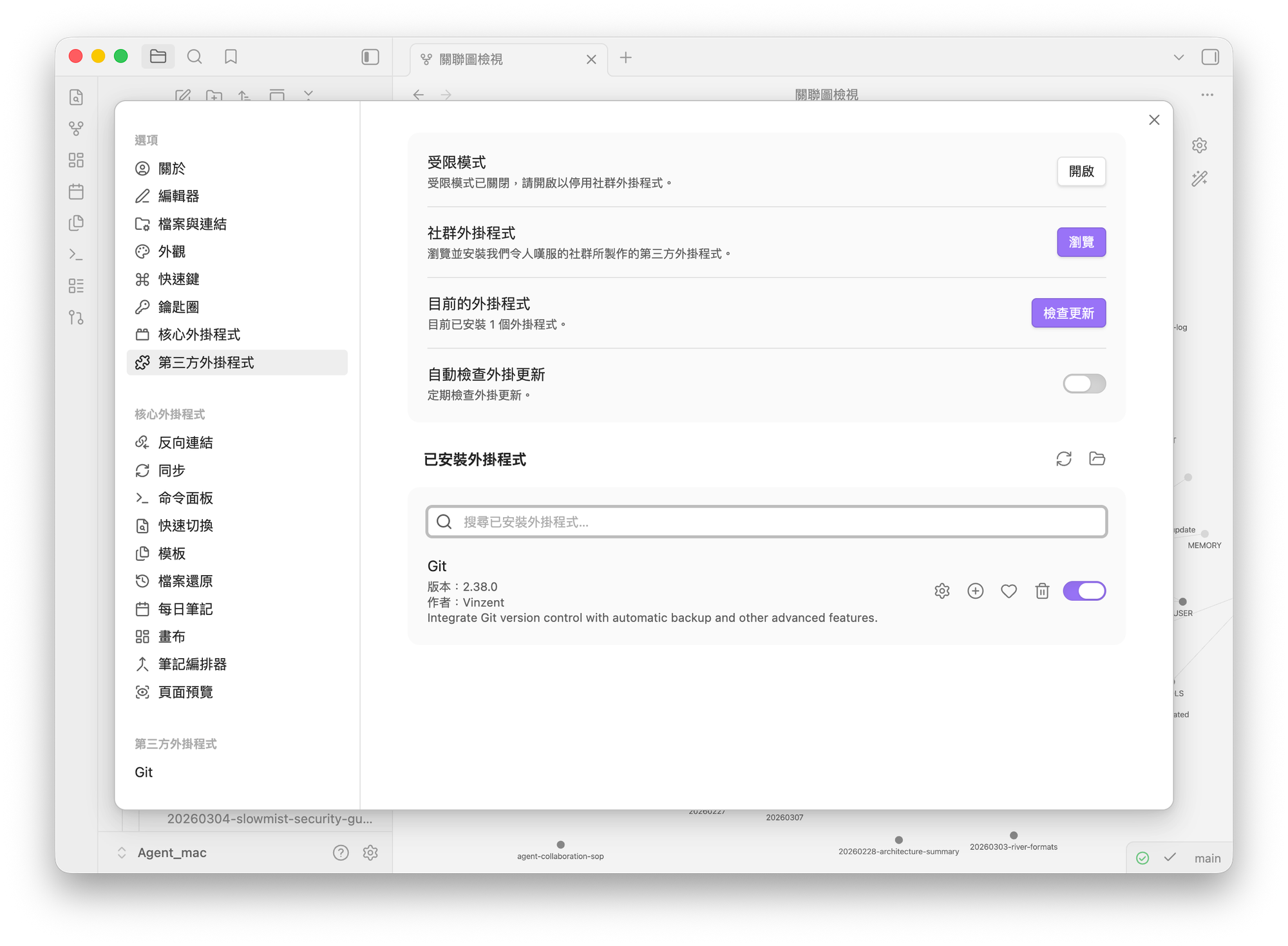Focus the installed plugins search field
The image size is (1288, 946).
tap(766, 522)
